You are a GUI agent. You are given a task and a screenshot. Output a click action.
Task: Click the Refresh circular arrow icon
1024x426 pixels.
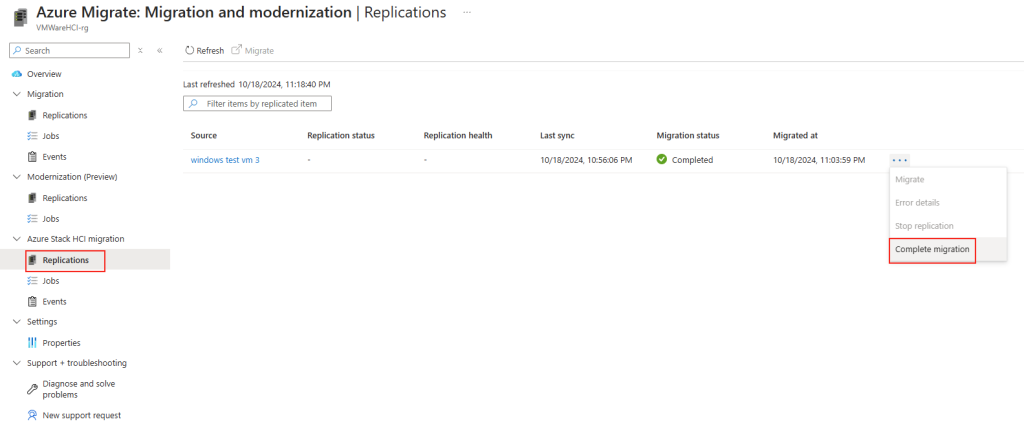(189, 50)
